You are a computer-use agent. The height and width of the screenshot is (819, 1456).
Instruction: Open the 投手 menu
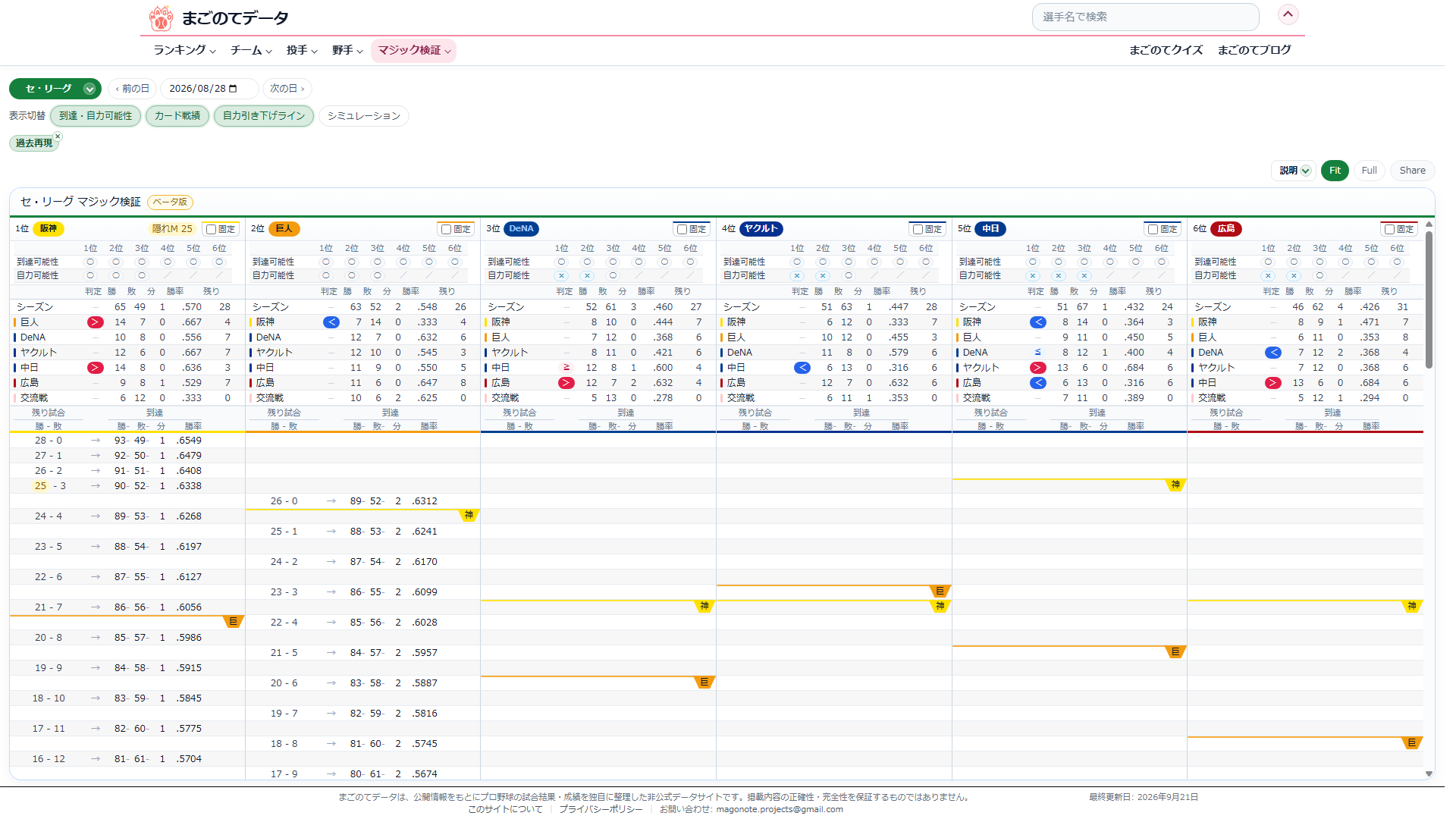tap(302, 50)
